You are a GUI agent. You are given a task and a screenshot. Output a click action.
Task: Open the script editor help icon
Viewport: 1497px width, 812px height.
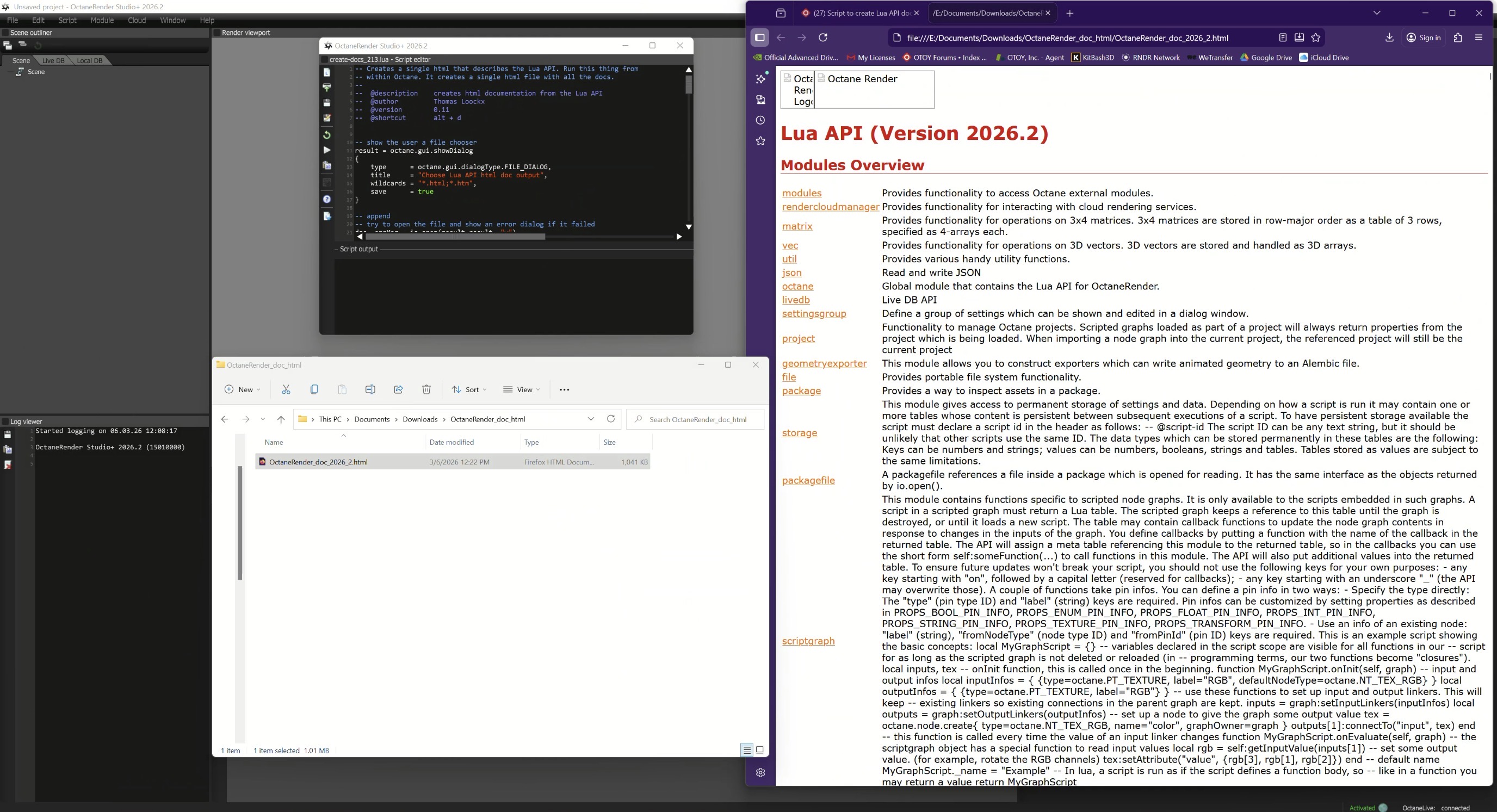(326, 199)
